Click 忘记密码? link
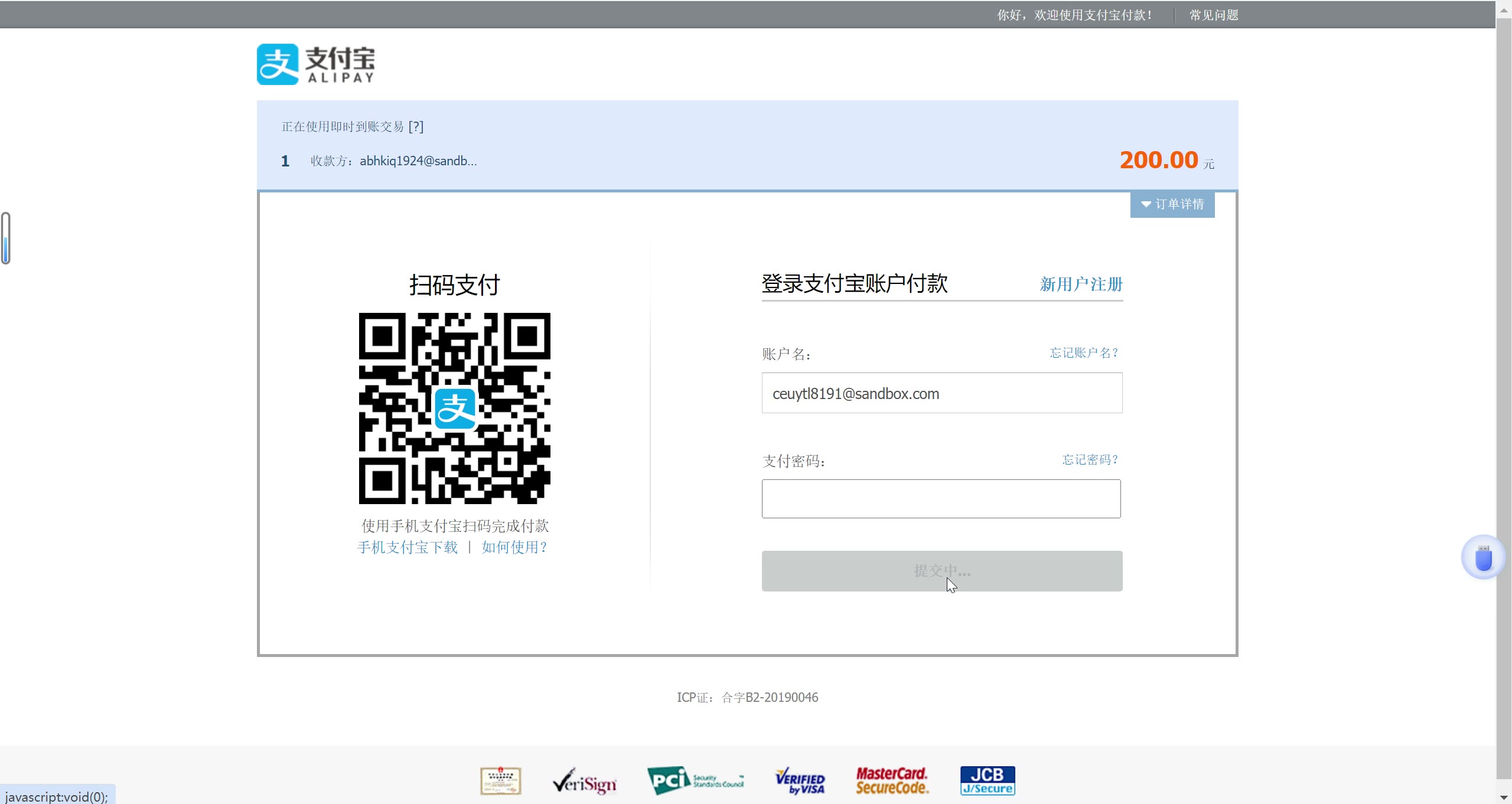This screenshot has width=1512, height=804. pyautogui.click(x=1090, y=460)
